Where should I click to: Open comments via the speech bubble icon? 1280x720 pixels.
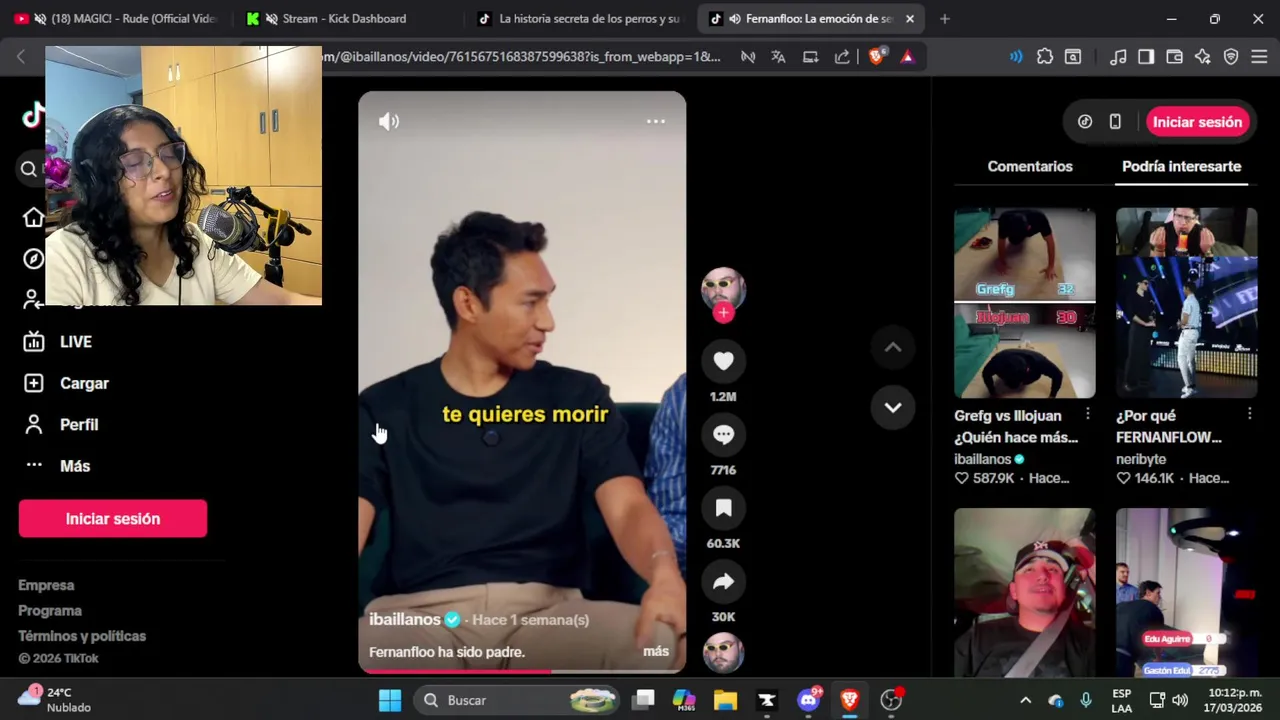coord(723,435)
